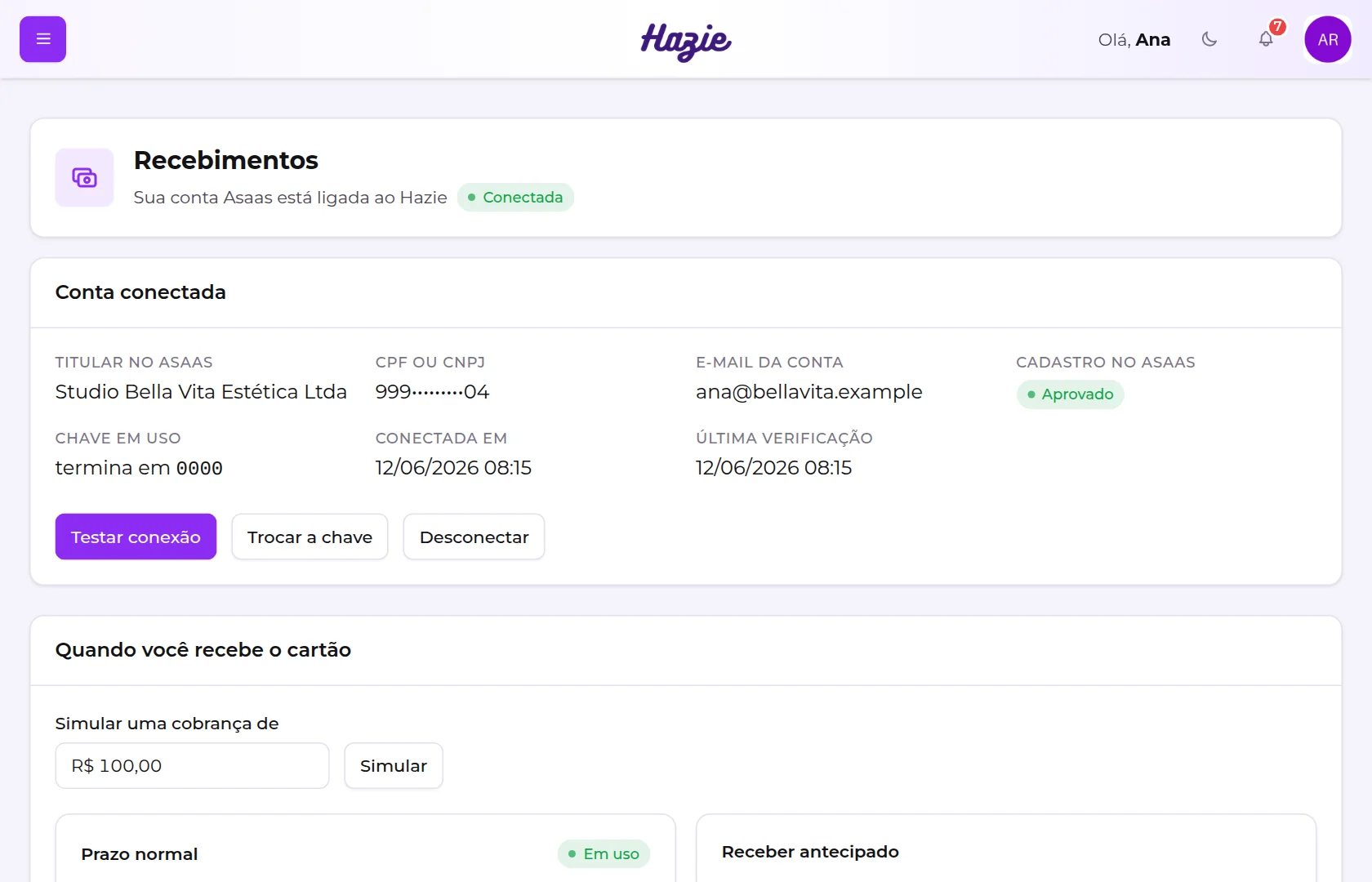The width and height of the screenshot is (1372, 882).
Task: Toggle dark mode moon icon
Action: tap(1209, 39)
